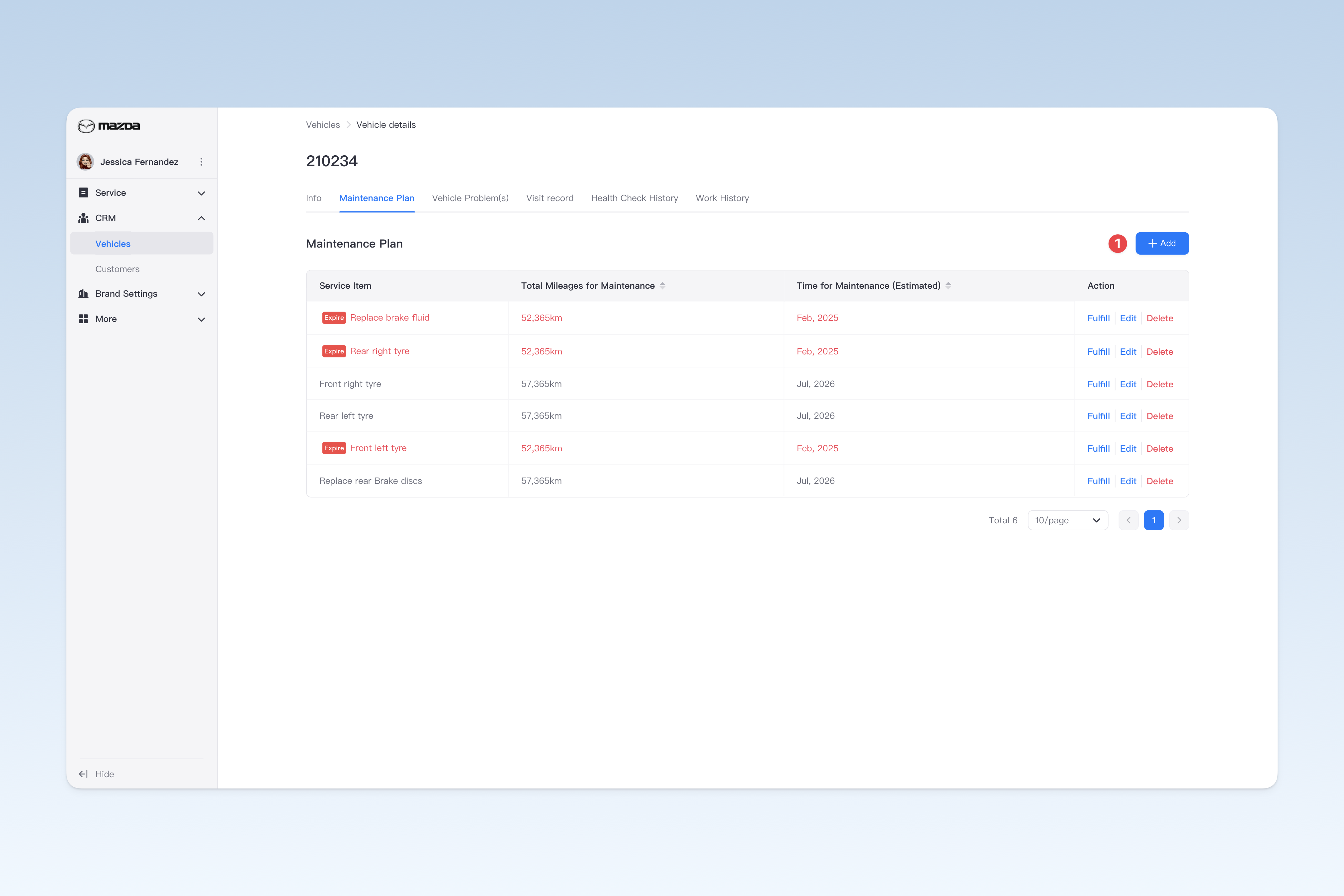
Task: Open the 10/page size dropdown
Action: 1068,520
